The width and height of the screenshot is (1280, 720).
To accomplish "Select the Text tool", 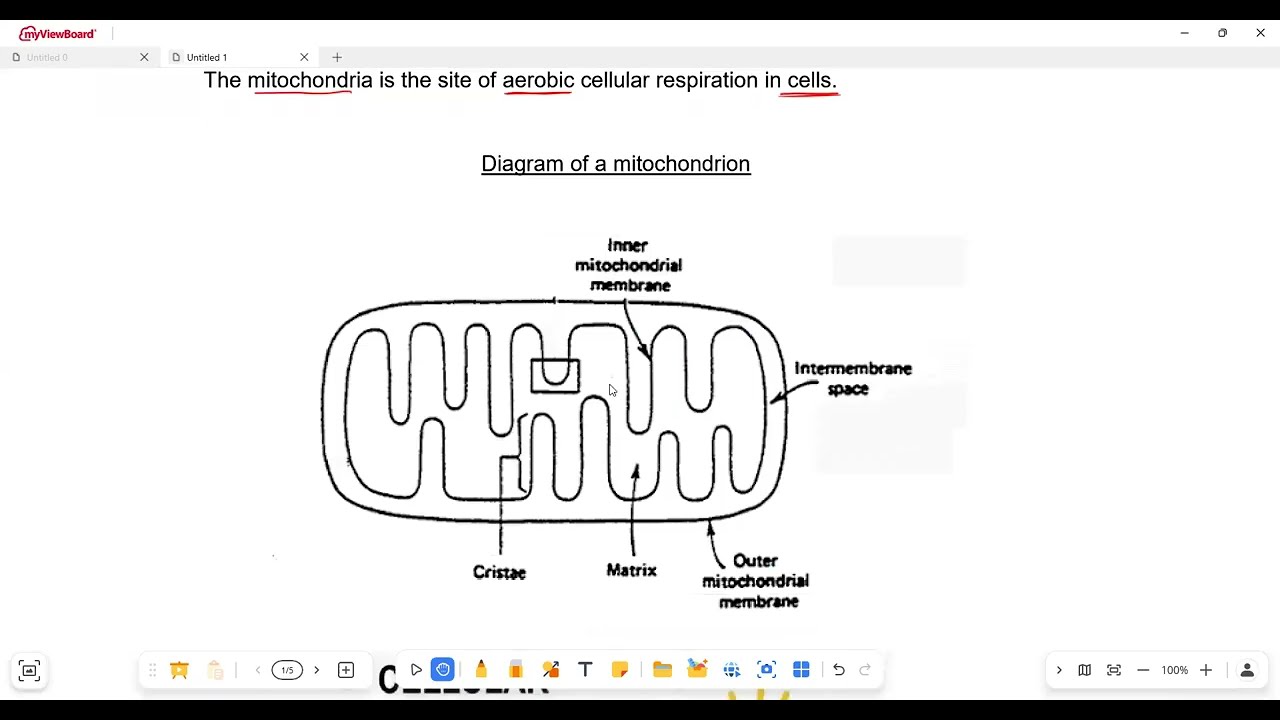I will click(x=586, y=670).
